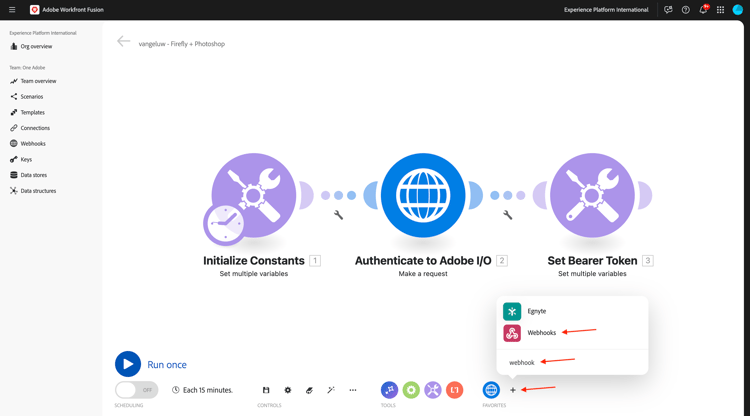Open the notifications bell
Viewport: 750px width, 416px height.
(x=703, y=10)
